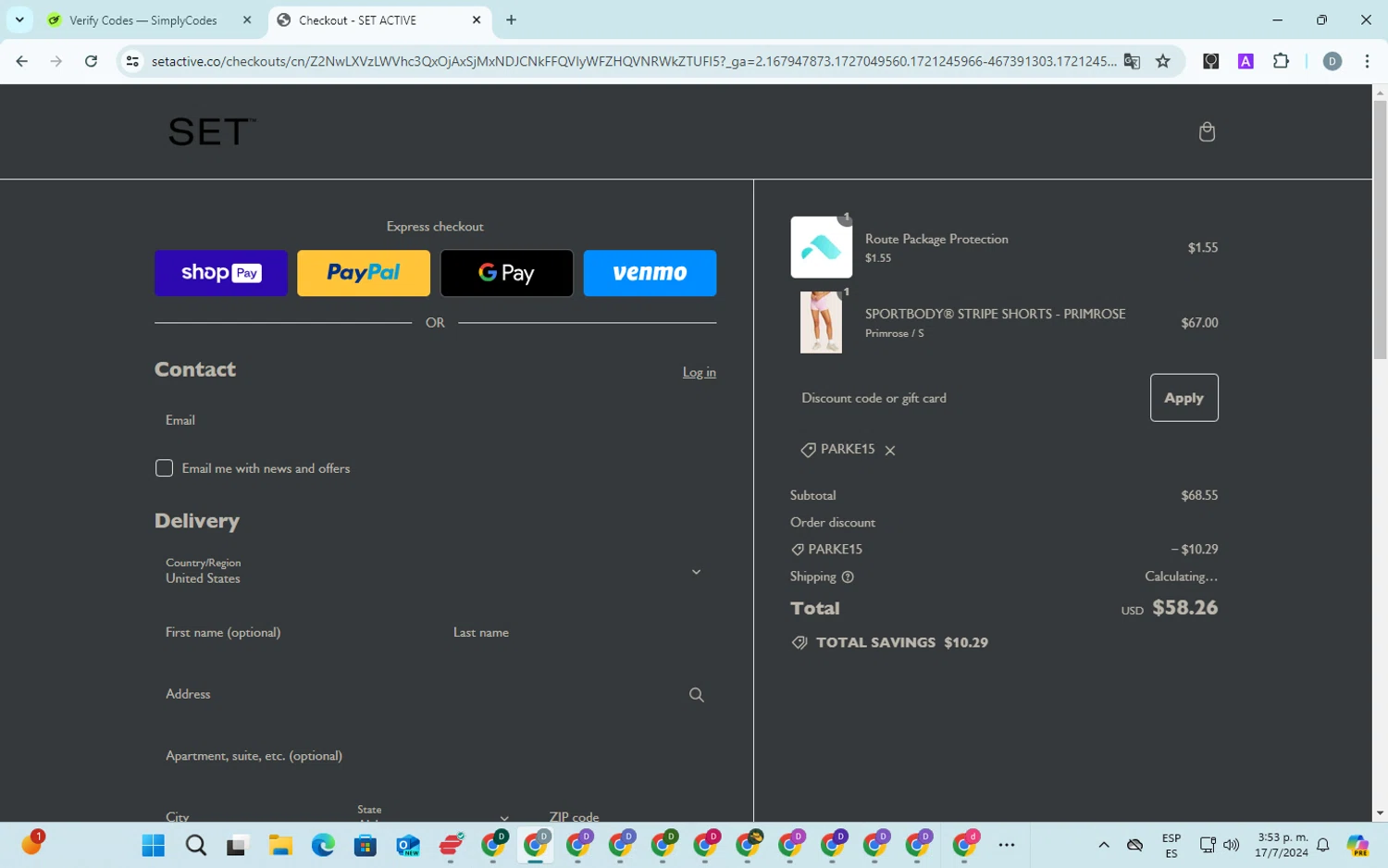Click the total price $58.26
The width and height of the screenshot is (1388, 868).
coord(1184,608)
